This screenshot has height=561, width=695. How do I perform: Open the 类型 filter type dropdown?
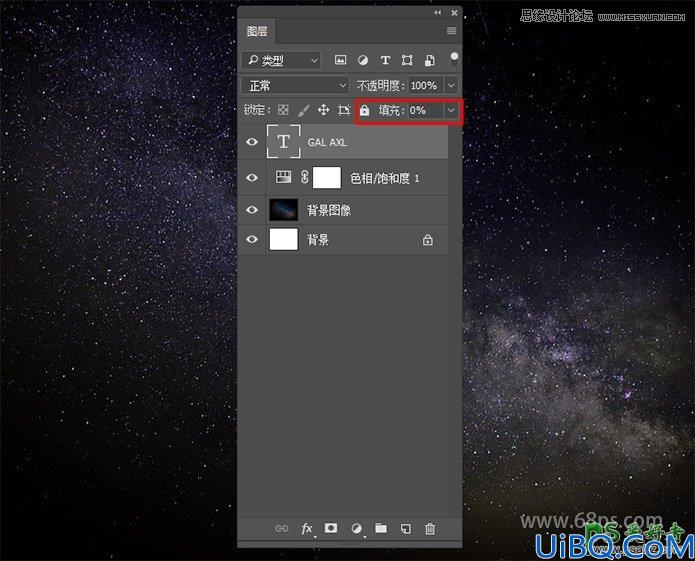[x=281, y=60]
